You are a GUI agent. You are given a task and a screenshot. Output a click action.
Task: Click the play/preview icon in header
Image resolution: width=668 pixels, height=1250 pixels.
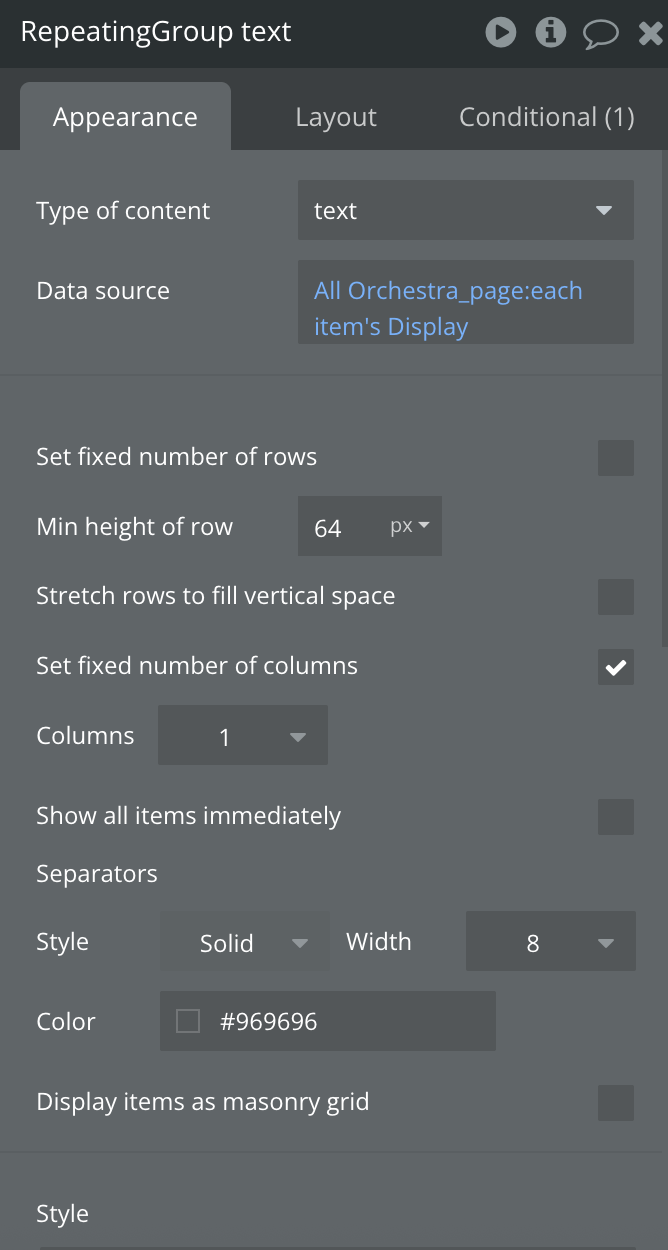(501, 33)
